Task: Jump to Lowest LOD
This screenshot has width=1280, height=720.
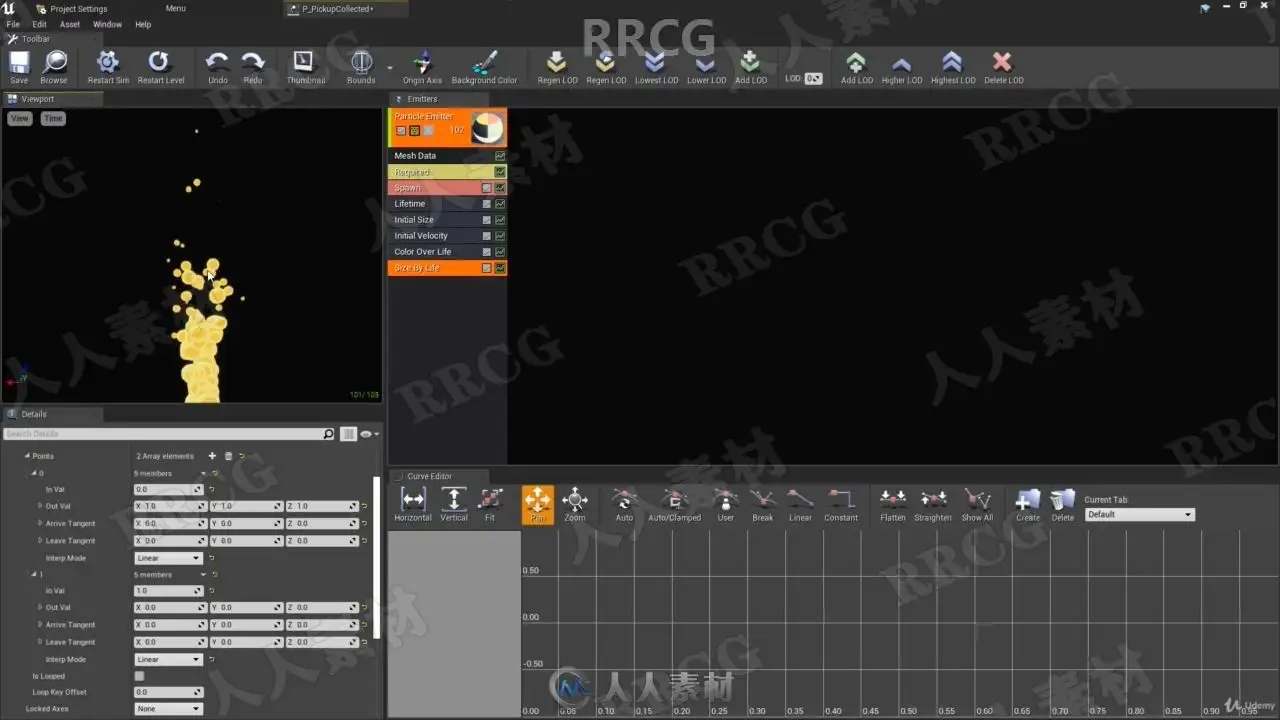Action: click(x=656, y=67)
